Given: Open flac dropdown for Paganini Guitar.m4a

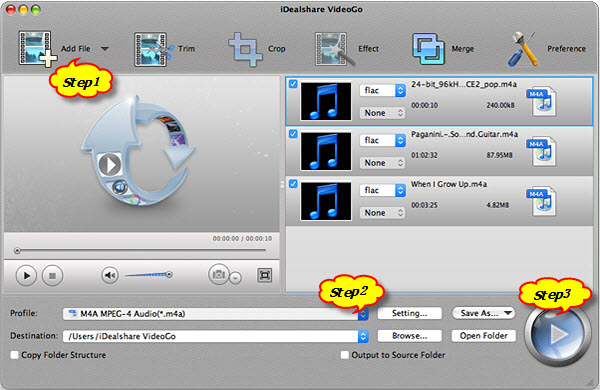Looking at the screenshot, I should [382, 140].
